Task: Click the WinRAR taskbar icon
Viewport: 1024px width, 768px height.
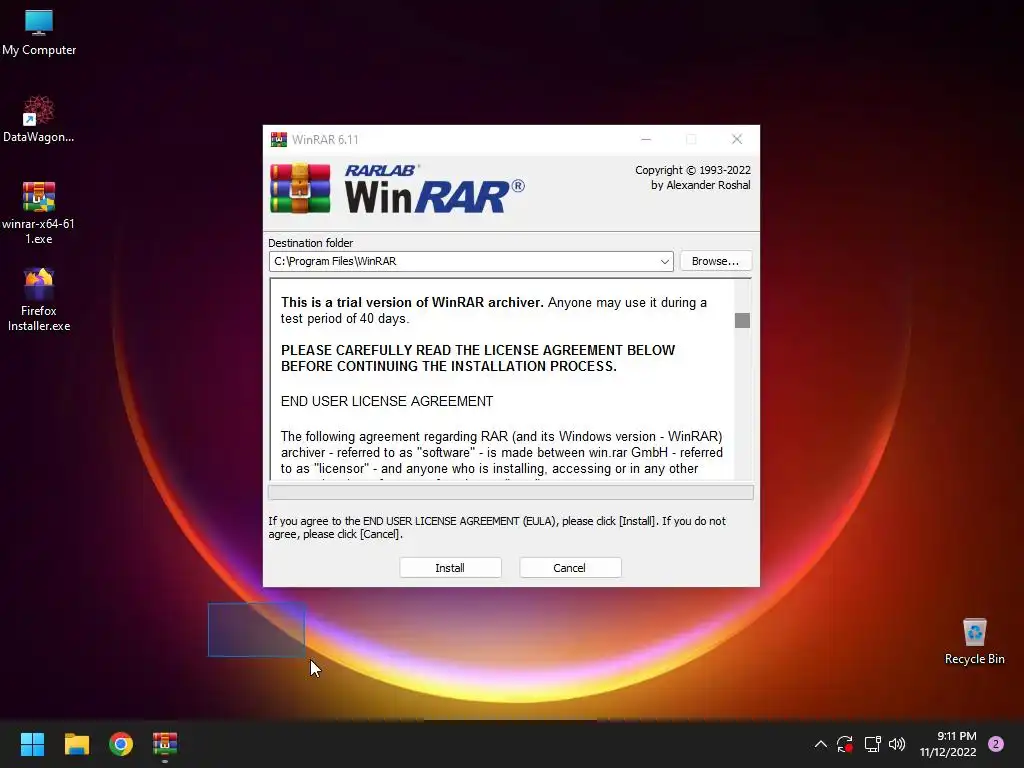Action: 165,744
